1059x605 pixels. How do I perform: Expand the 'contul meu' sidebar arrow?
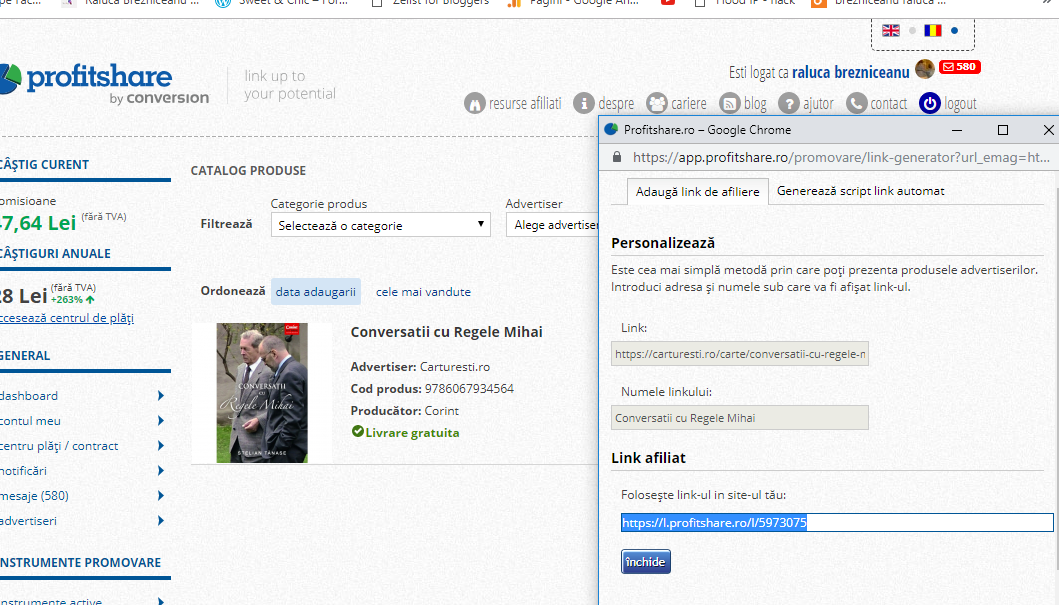pyautogui.click(x=161, y=421)
